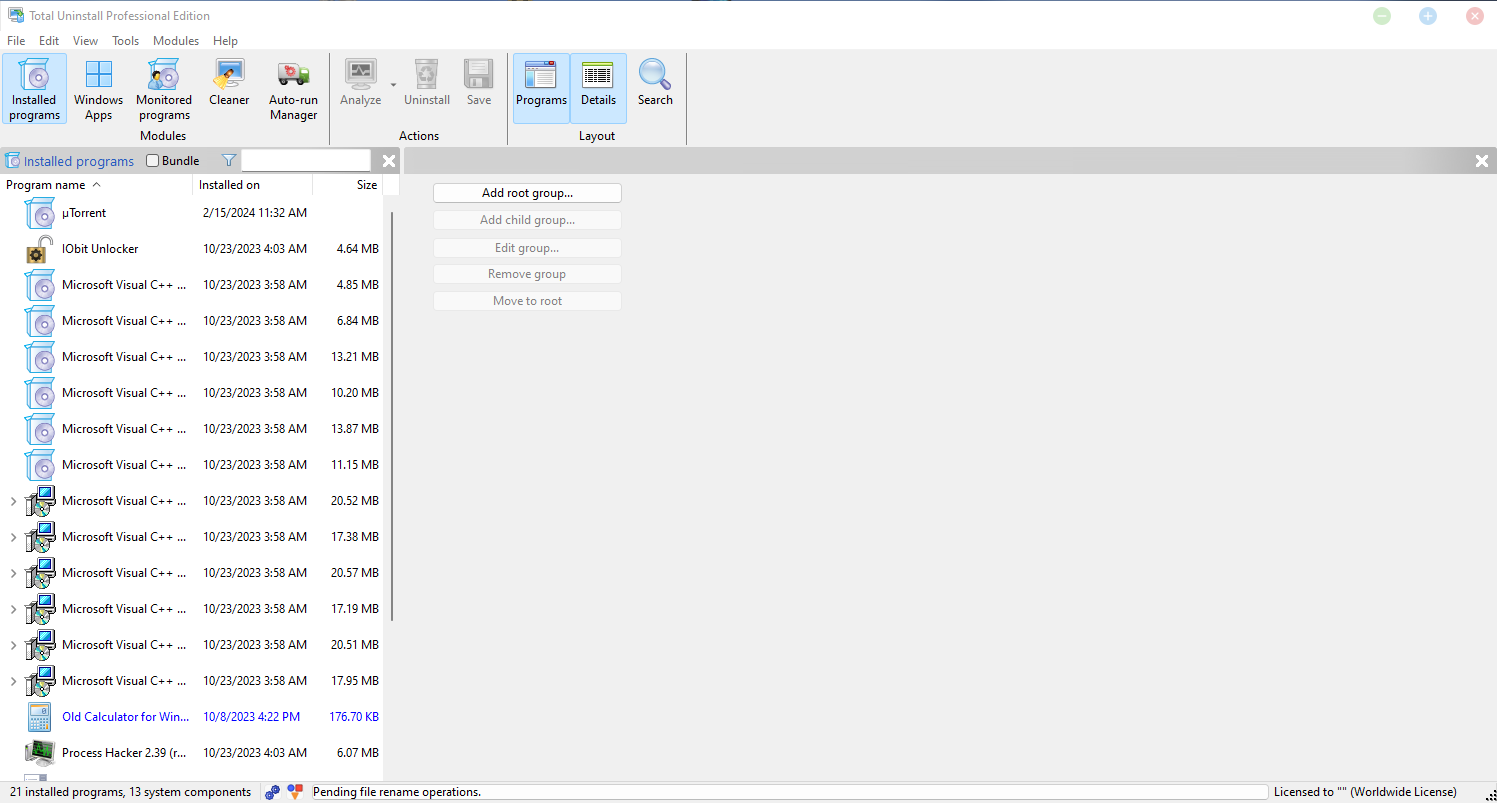The image size is (1497, 803).
Task: Click the Move to root button
Action: 527,301
